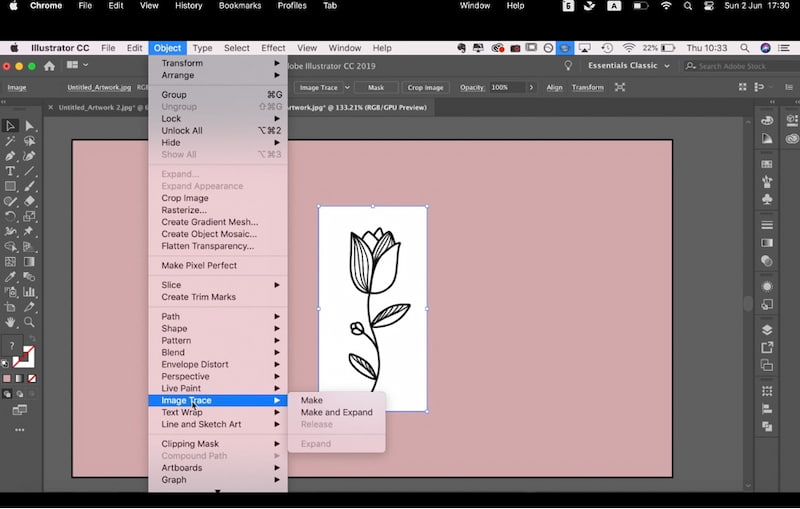The width and height of the screenshot is (800, 509).
Task: Select the Selection tool arrow
Action: (10, 125)
